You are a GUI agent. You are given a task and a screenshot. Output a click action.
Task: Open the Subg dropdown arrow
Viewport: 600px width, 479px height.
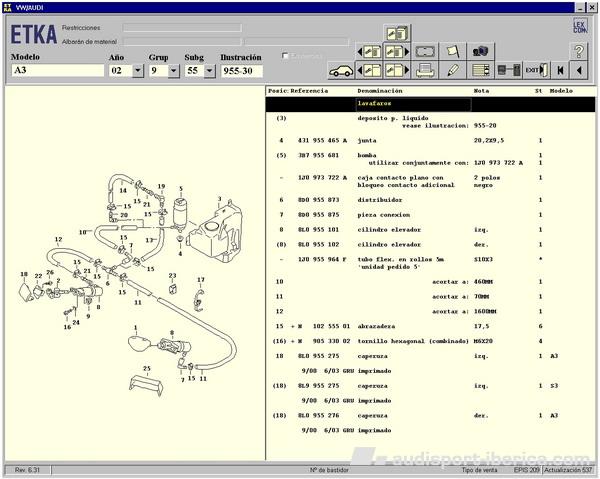pos(210,71)
